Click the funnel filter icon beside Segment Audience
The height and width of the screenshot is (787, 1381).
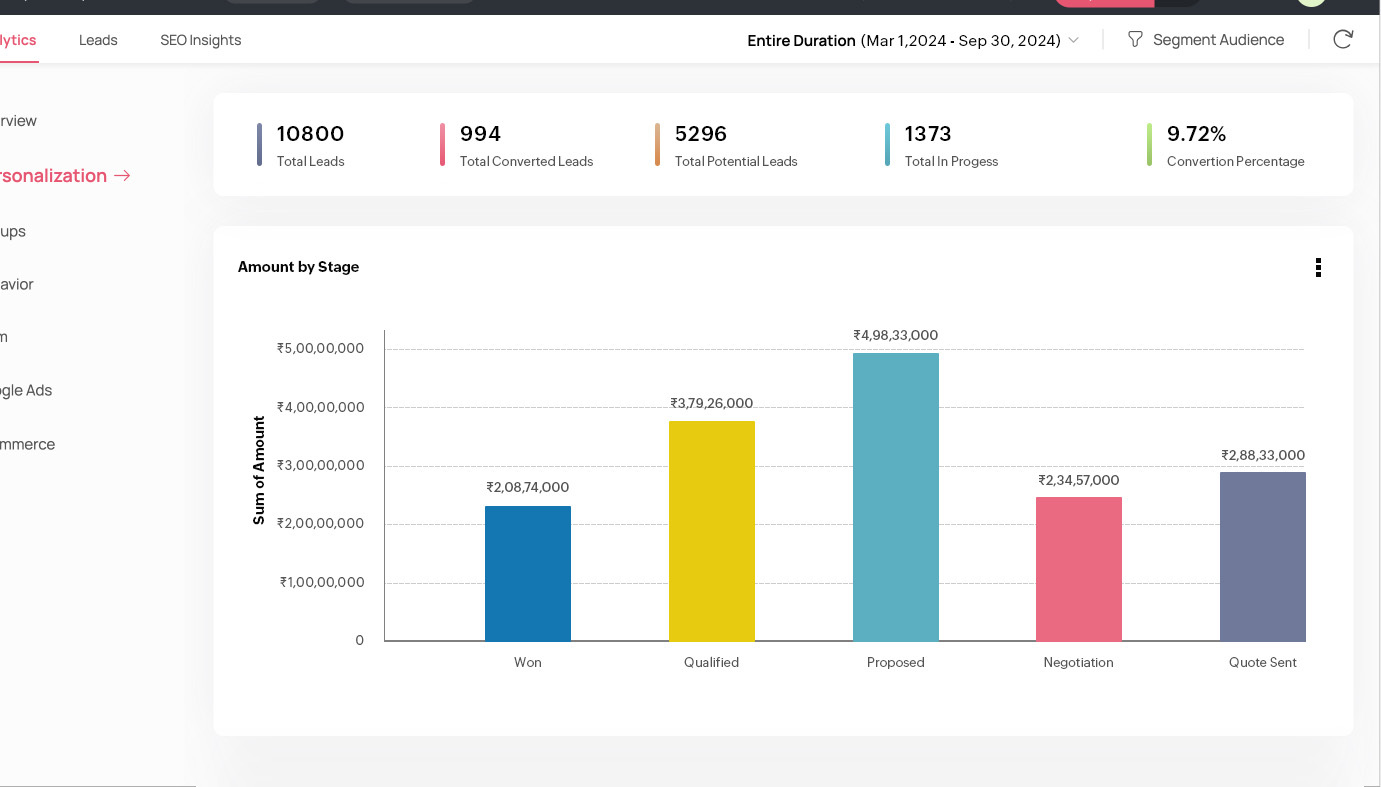coord(1135,40)
